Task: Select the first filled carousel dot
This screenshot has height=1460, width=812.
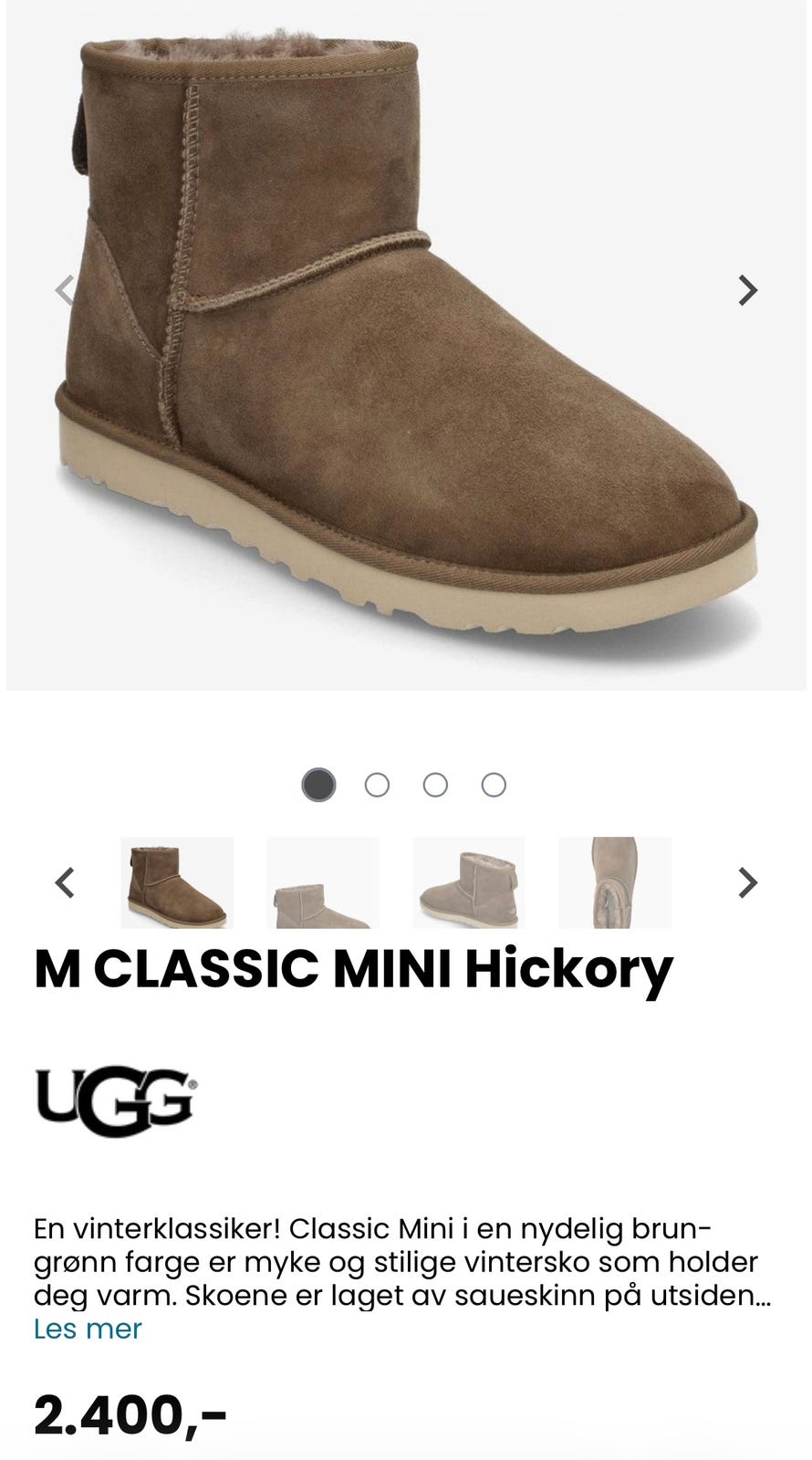Action: pyautogui.click(x=318, y=785)
